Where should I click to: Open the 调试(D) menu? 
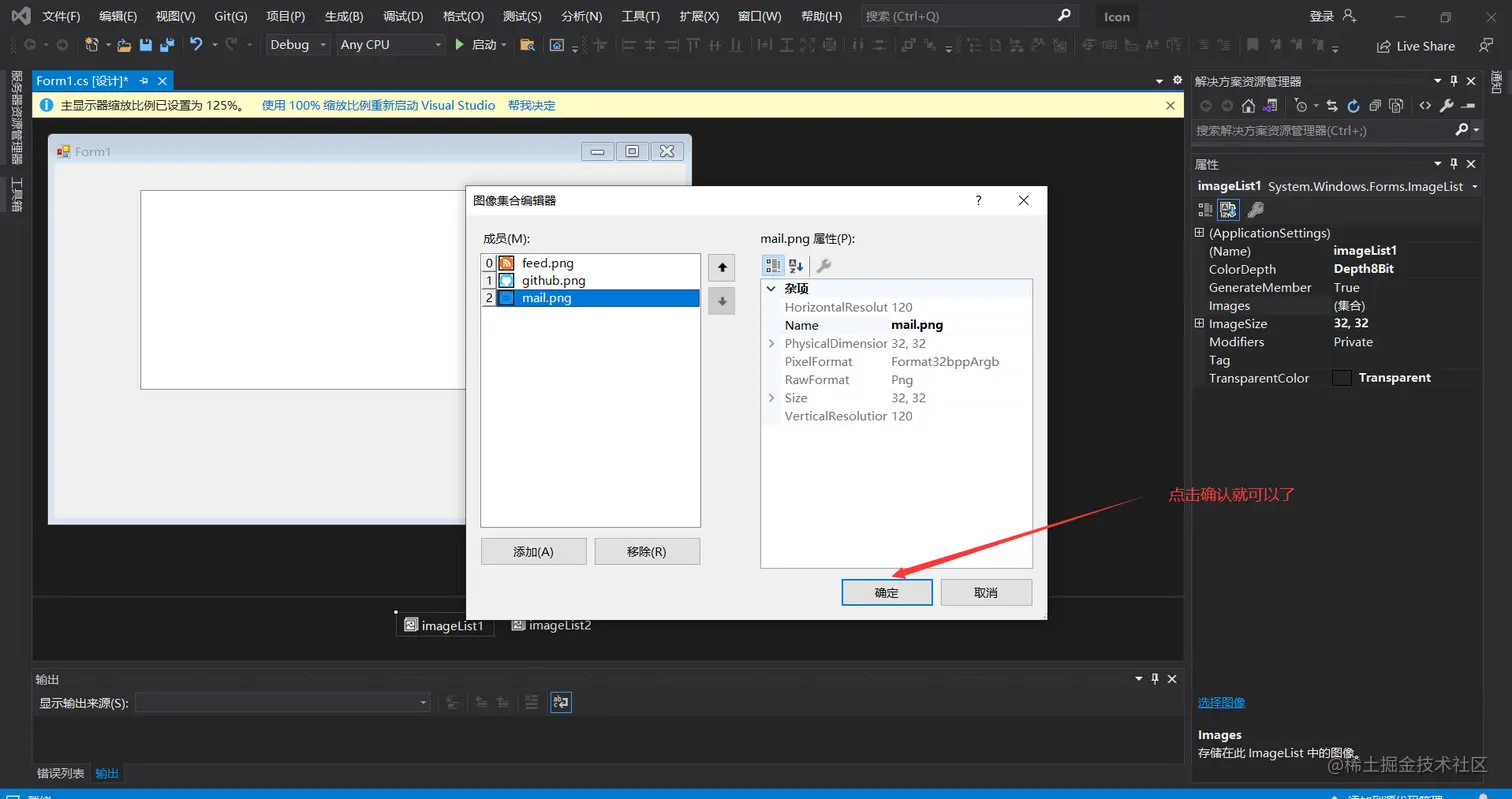pos(403,17)
